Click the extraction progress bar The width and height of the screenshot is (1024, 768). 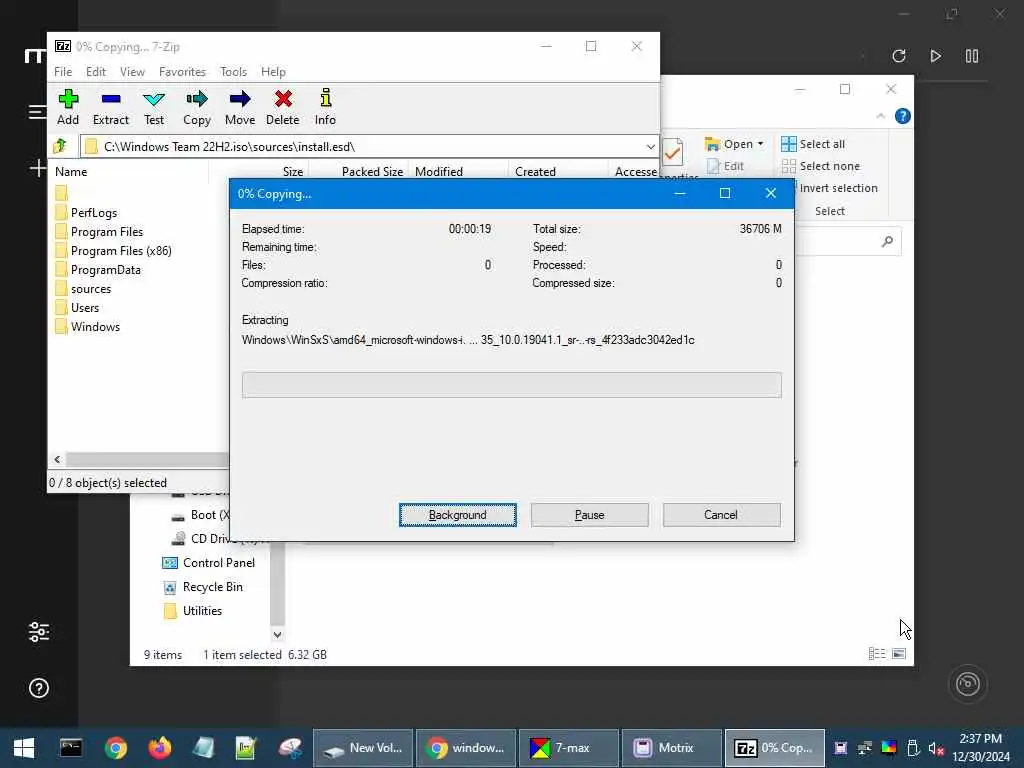point(511,385)
